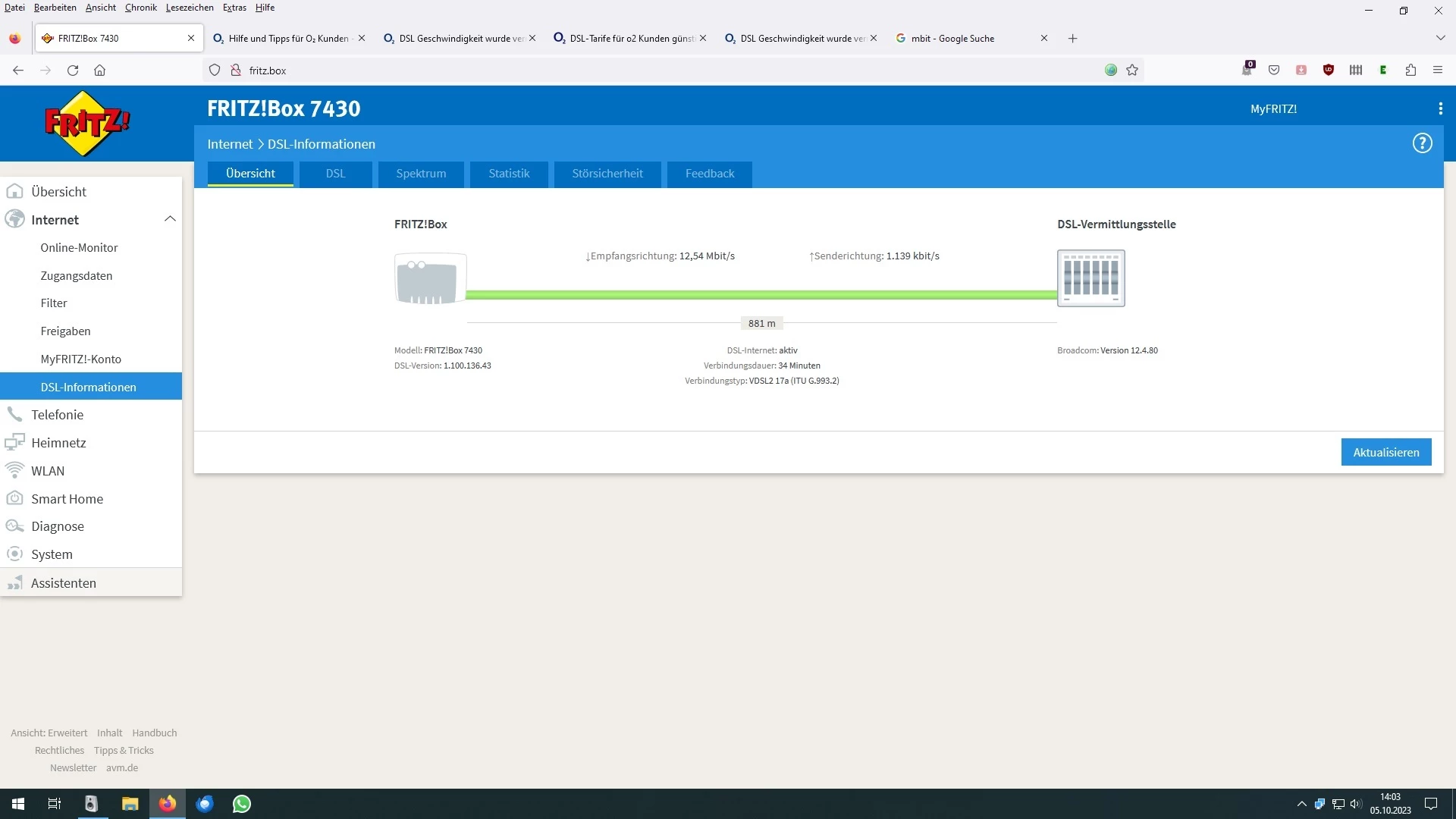
Task: Open the list all tabs dropdown
Action: [1440, 38]
